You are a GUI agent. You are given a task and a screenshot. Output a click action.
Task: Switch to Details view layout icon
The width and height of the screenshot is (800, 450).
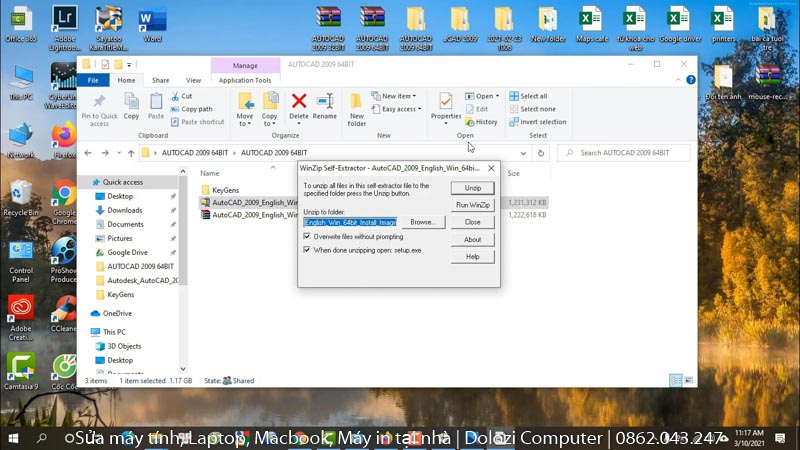(x=676, y=380)
